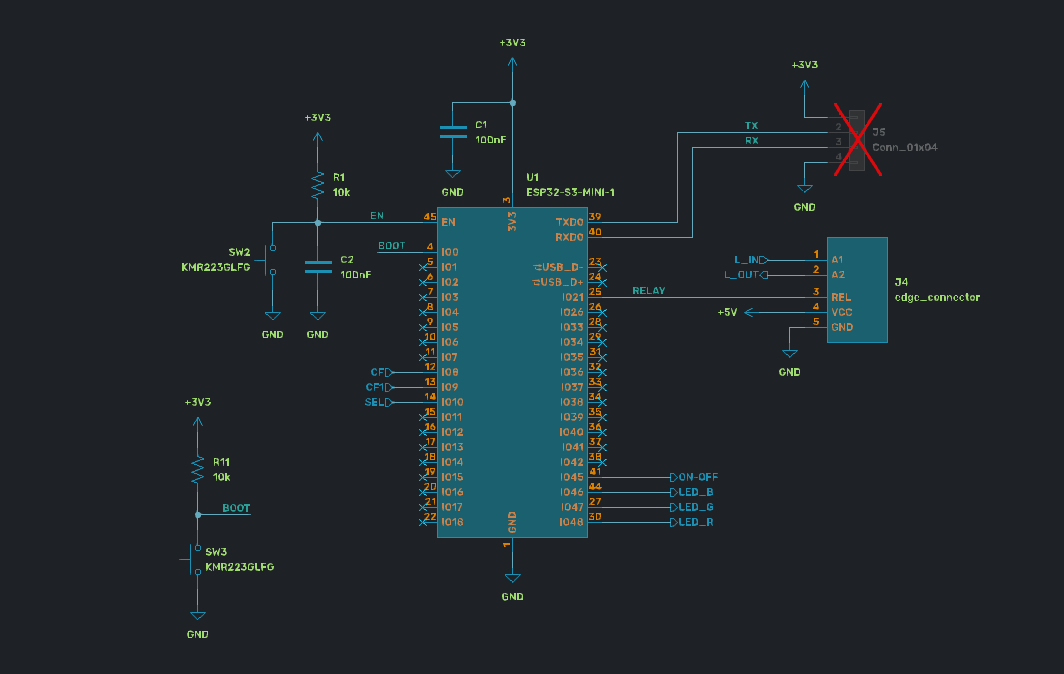1064x674 pixels.
Task: Click the SEL input label
Action: [374, 402]
